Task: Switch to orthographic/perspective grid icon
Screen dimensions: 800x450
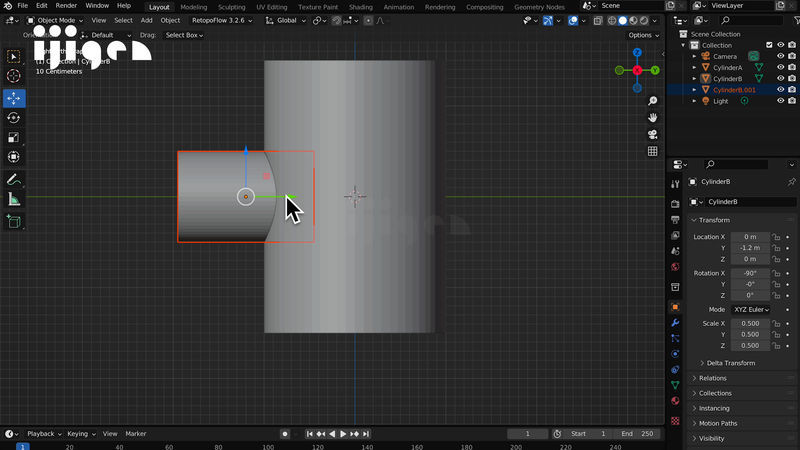Action: [652, 152]
